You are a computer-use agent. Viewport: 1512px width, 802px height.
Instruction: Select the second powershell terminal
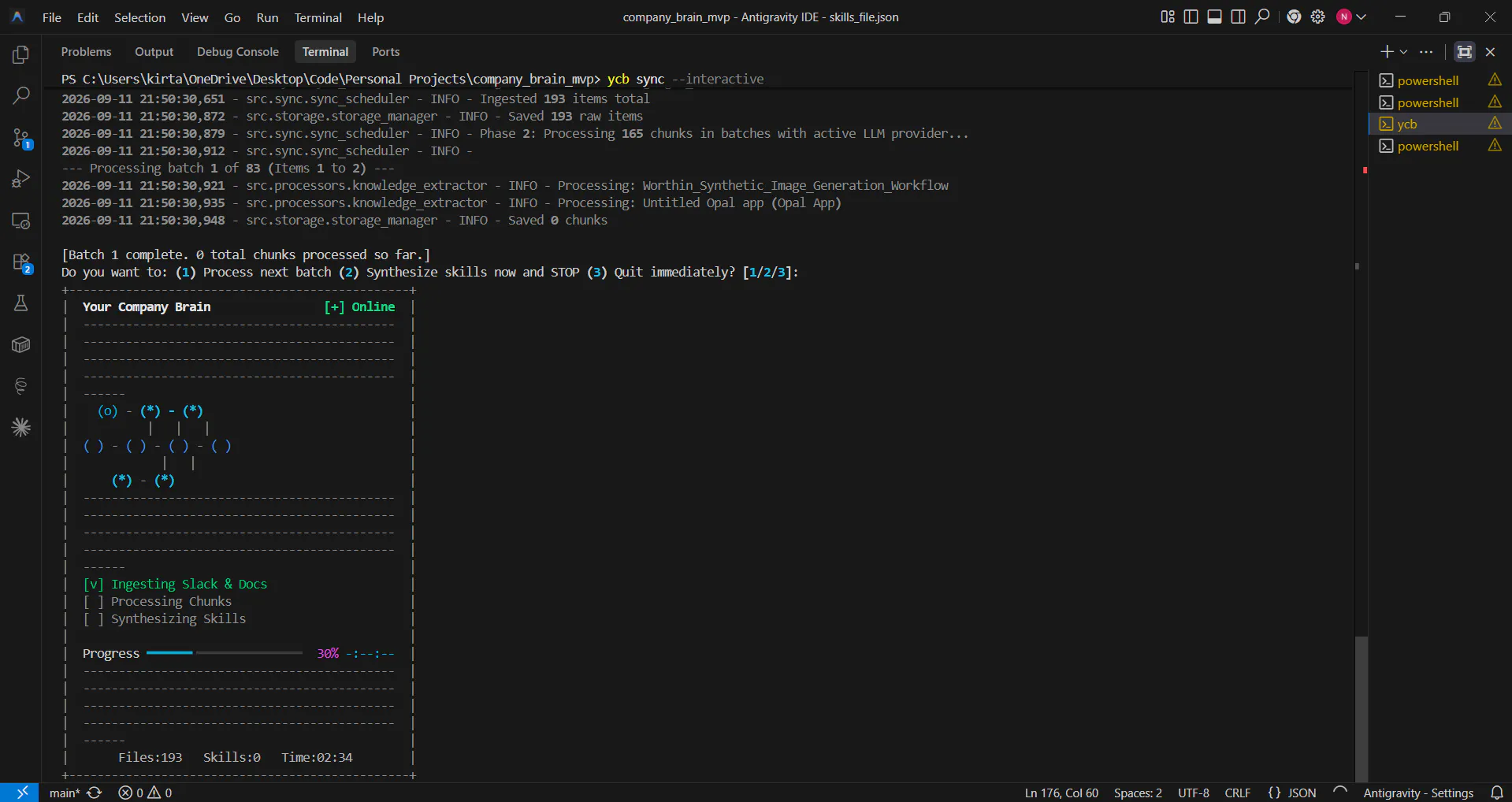(x=1428, y=102)
